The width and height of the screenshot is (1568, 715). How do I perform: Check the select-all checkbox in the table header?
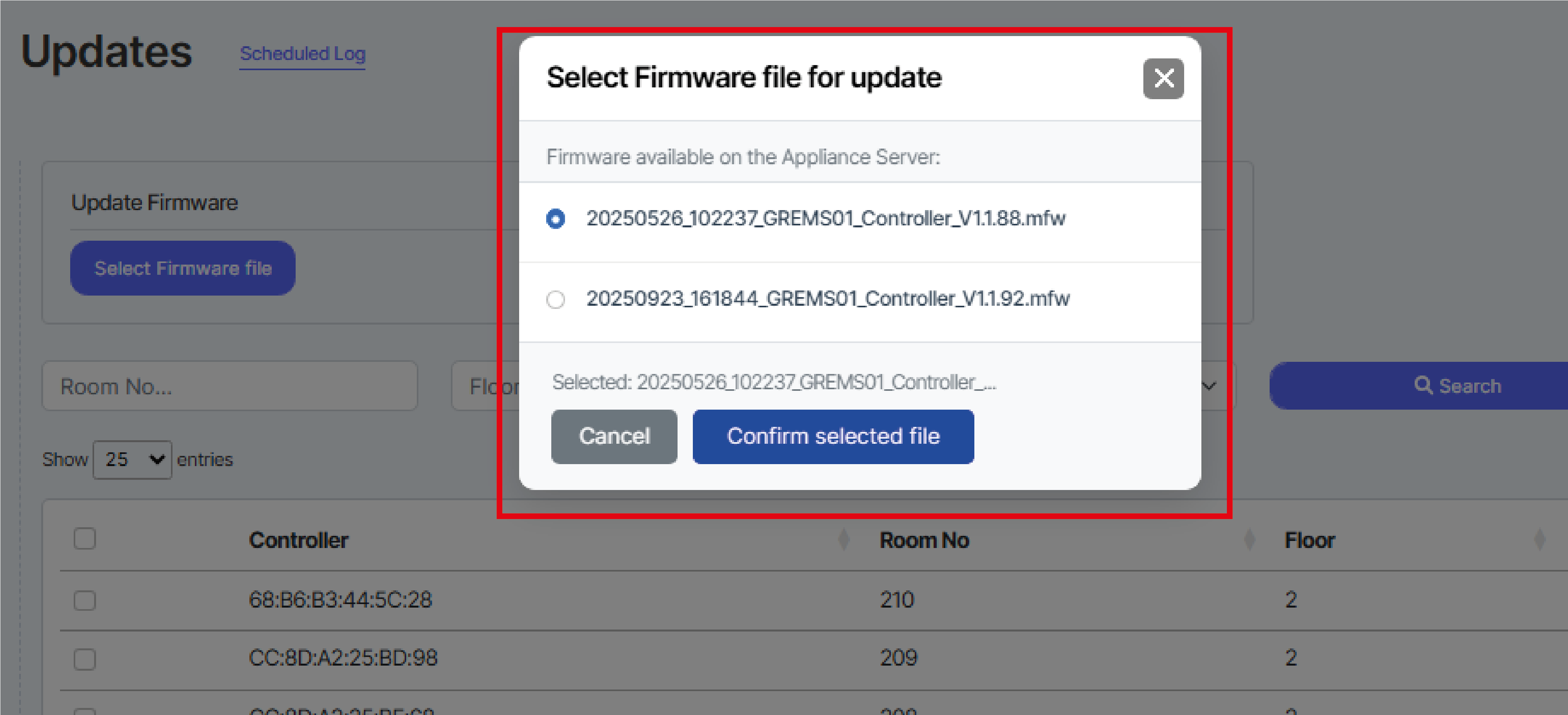(x=85, y=538)
